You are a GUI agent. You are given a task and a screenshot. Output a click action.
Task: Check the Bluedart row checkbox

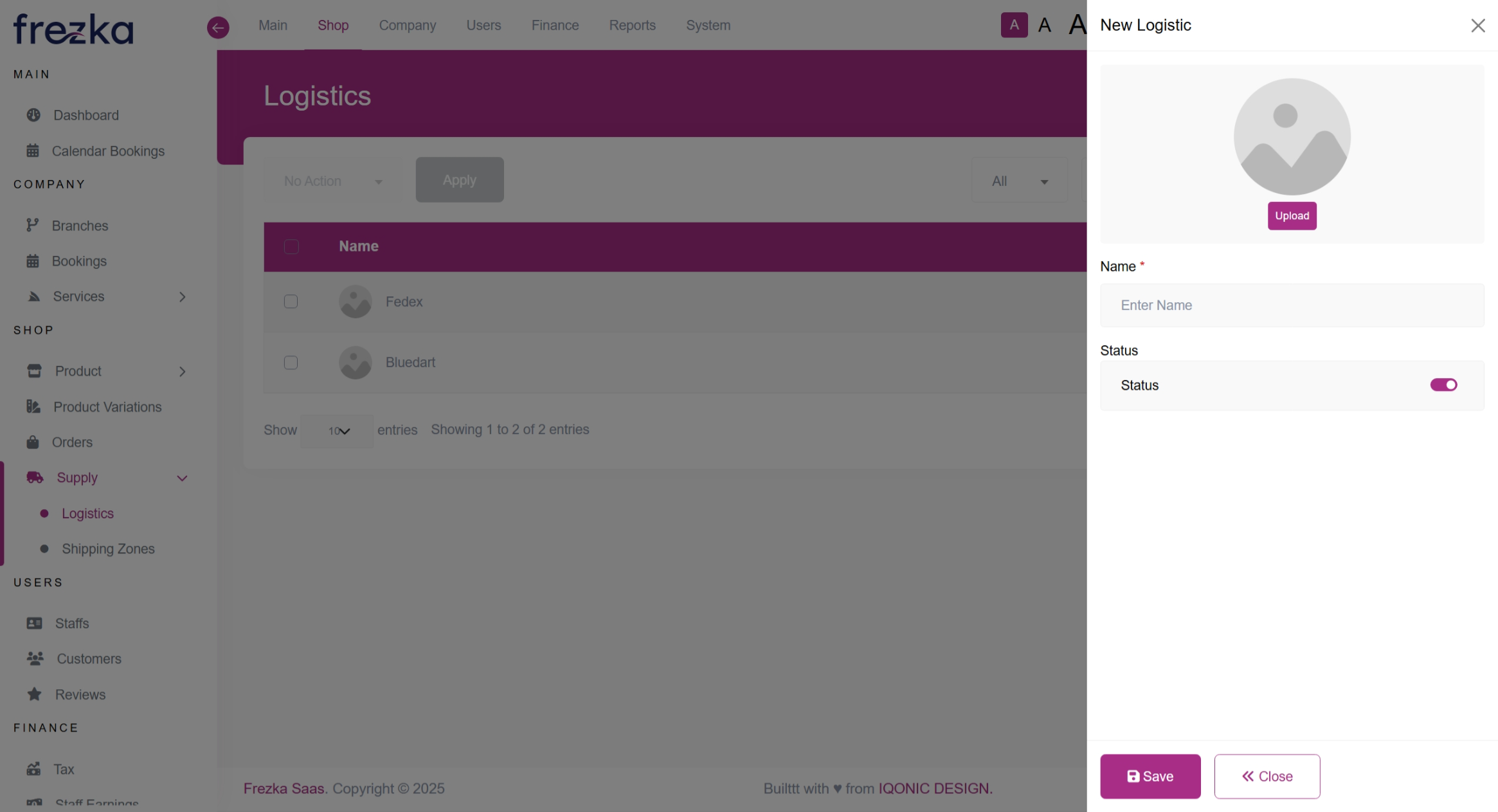click(291, 363)
